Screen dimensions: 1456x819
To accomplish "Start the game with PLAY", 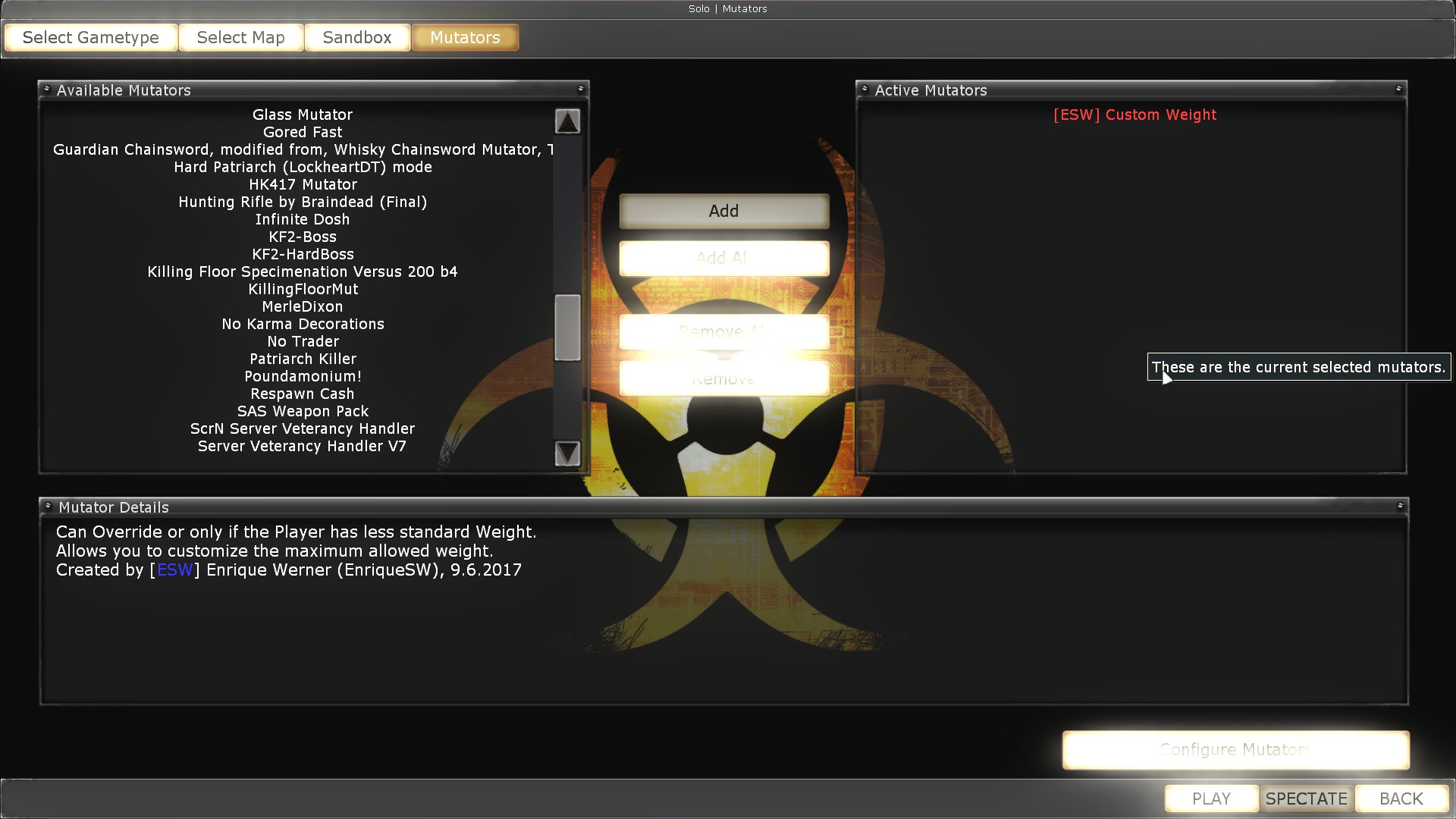I will tap(1211, 799).
